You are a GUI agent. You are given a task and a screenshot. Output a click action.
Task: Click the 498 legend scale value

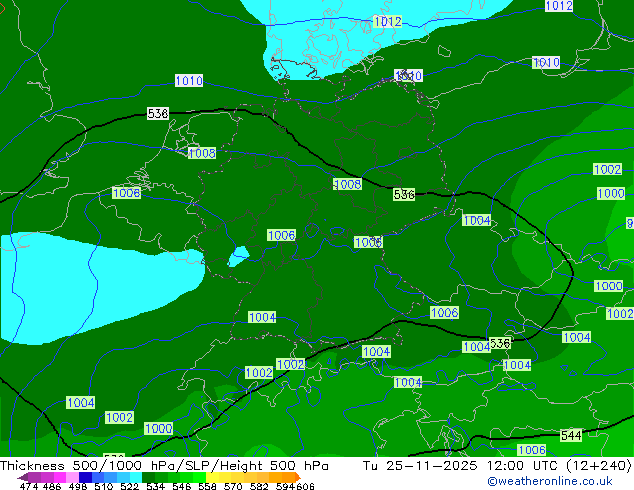coord(78,486)
